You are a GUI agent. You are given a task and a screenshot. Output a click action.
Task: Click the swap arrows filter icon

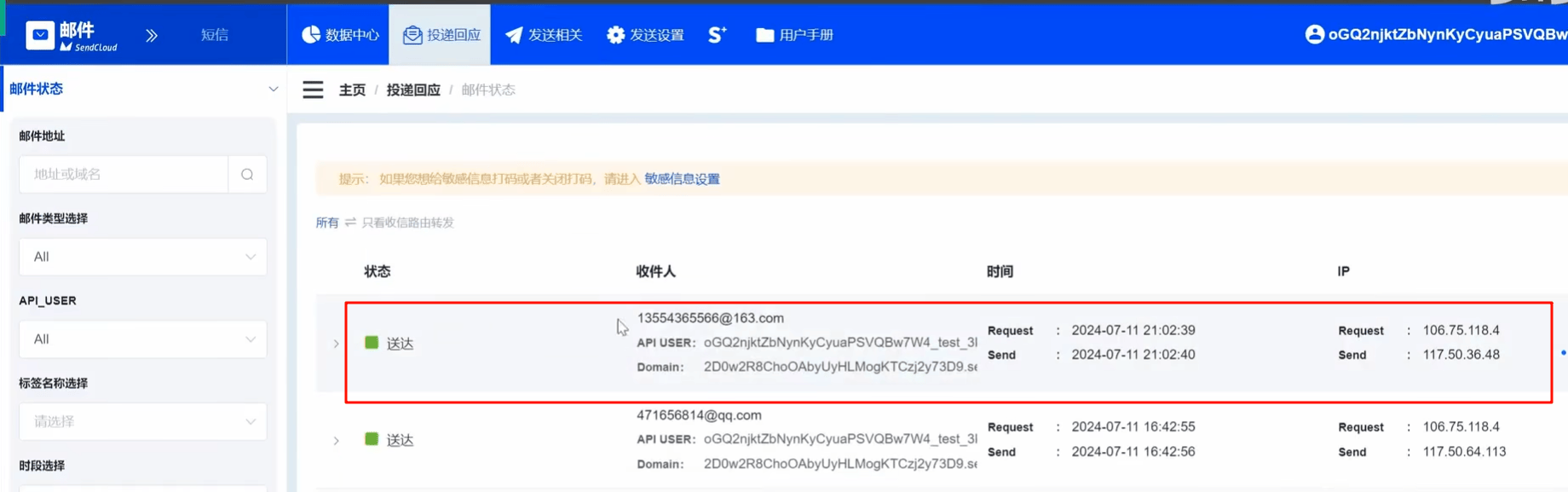[x=350, y=223]
